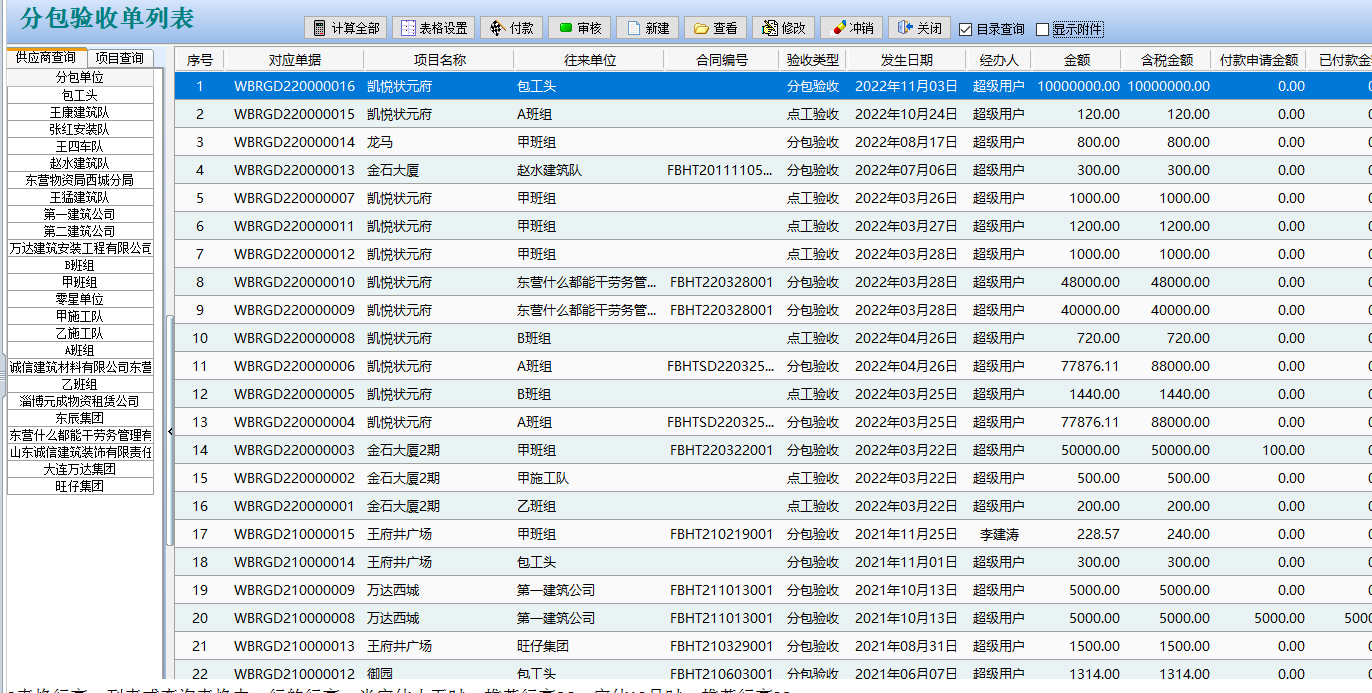This screenshot has height=693, width=1372.
Task: Create new record with 新建
Action: coord(646,28)
